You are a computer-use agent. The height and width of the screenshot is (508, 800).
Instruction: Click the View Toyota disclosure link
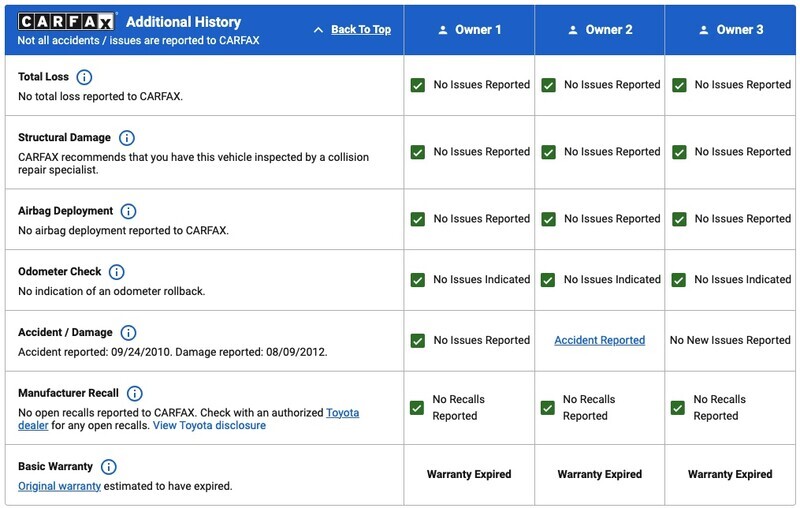tap(209, 425)
